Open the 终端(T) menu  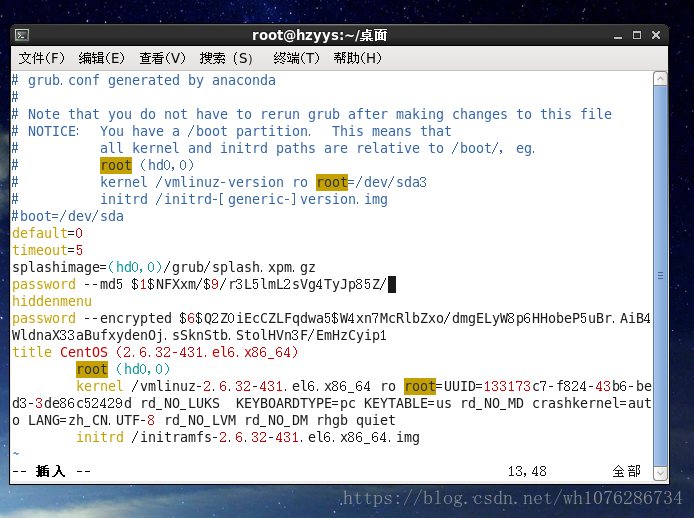point(296,58)
